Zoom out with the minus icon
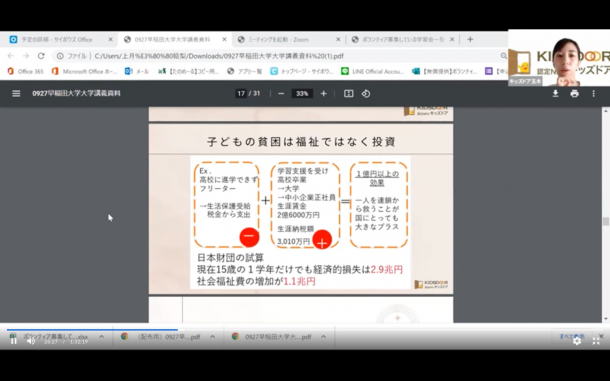 click(x=281, y=94)
